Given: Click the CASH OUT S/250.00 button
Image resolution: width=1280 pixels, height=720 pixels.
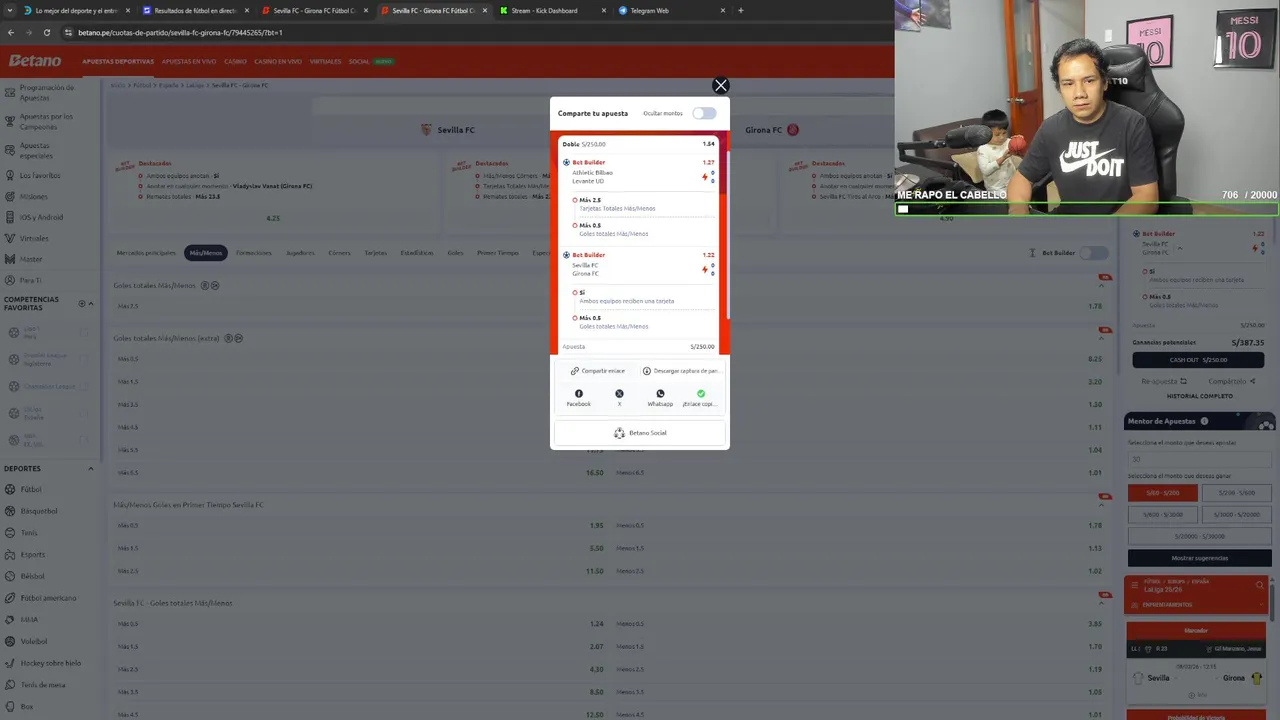Looking at the screenshot, I should tap(1198, 360).
